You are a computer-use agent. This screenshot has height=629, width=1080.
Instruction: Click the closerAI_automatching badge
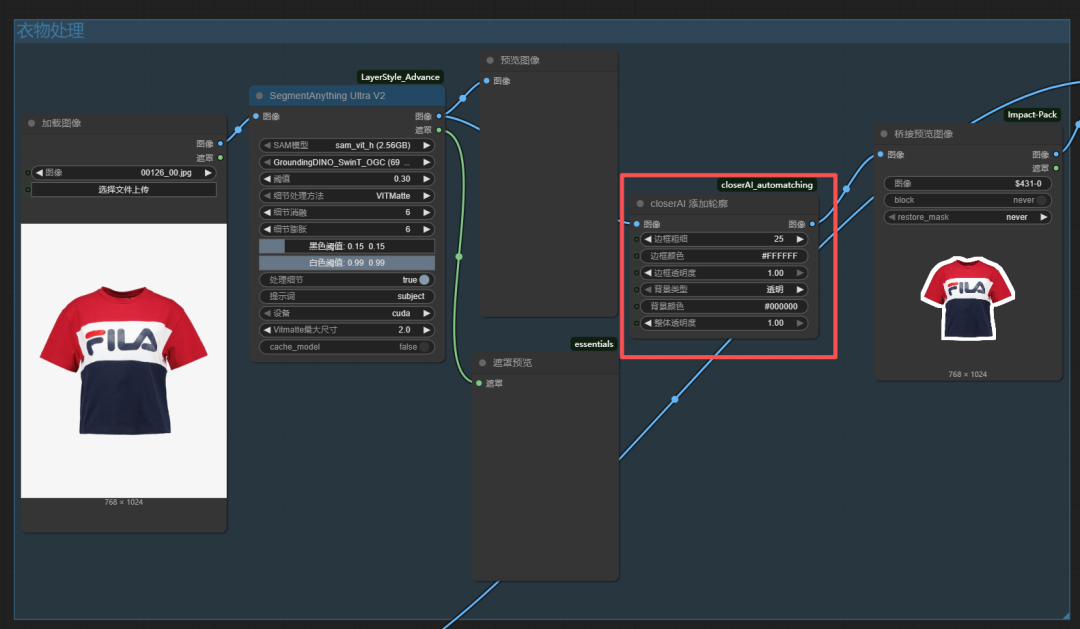click(x=767, y=185)
